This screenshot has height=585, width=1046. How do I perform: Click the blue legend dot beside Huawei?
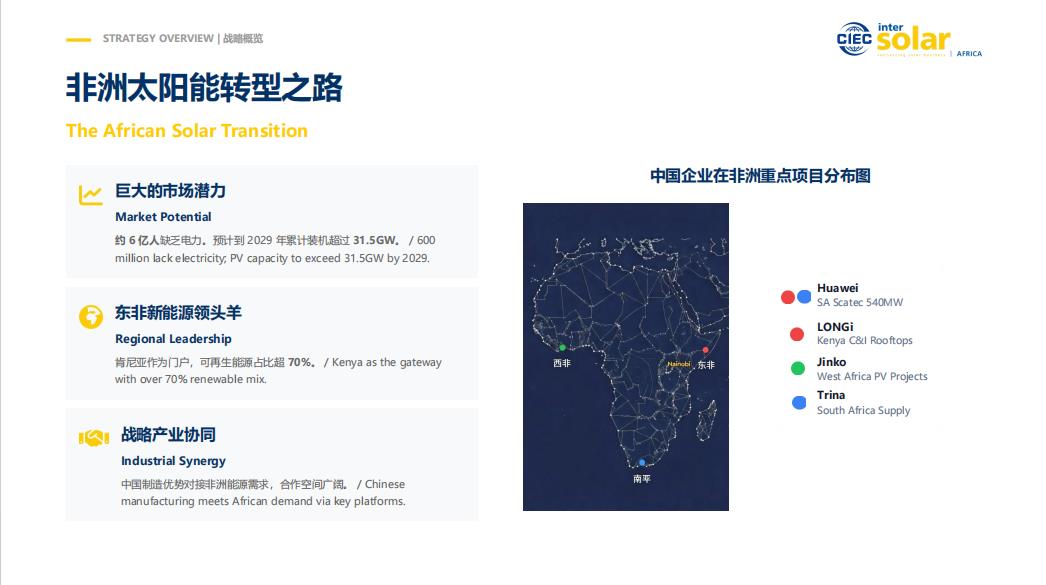pos(804,296)
